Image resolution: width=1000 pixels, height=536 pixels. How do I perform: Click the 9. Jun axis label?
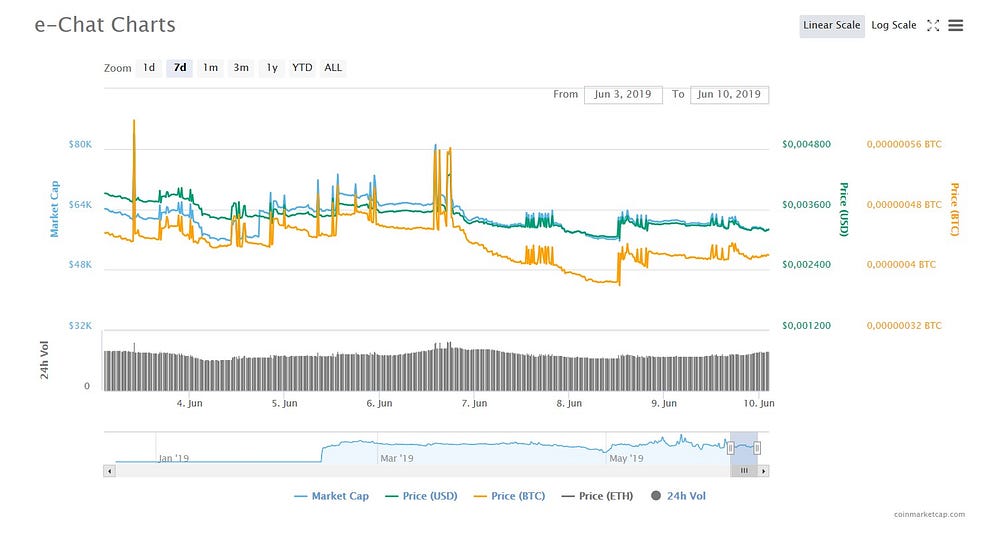pyautogui.click(x=664, y=403)
